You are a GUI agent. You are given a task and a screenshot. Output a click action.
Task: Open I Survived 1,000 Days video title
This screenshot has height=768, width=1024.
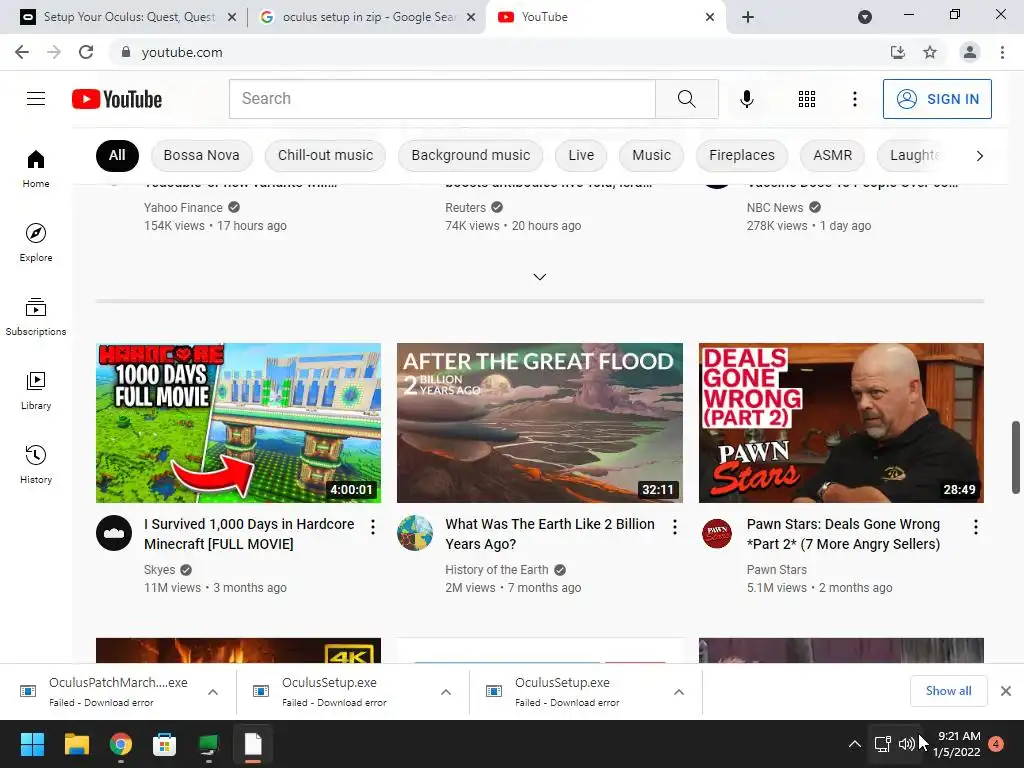[249, 534]
